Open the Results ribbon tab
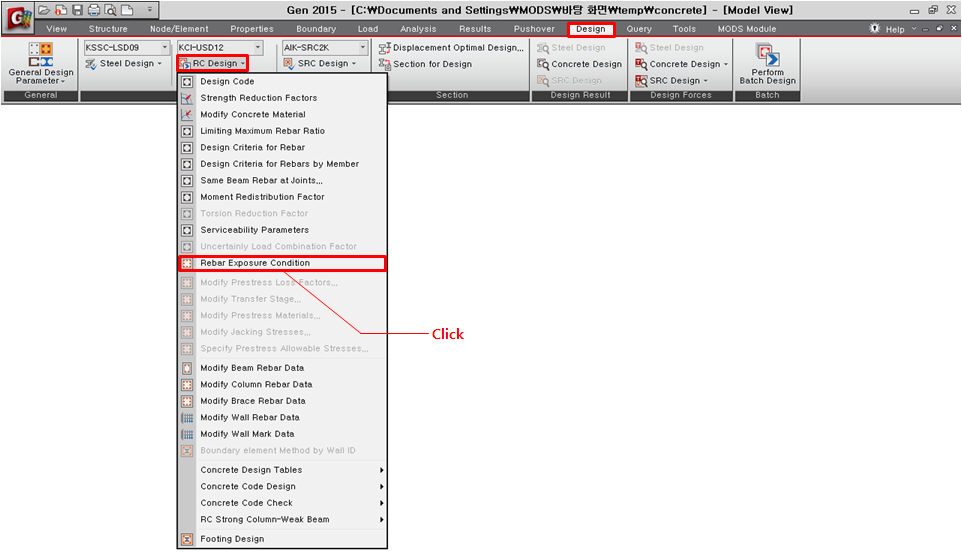962x557 pixels. [475, 29]
